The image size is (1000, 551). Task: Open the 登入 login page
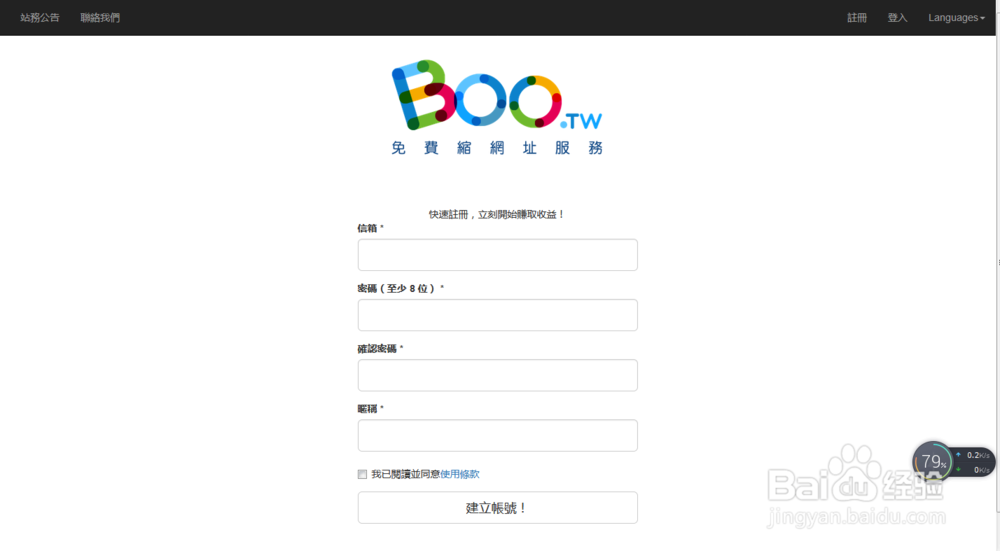click(x=897, y=18)
